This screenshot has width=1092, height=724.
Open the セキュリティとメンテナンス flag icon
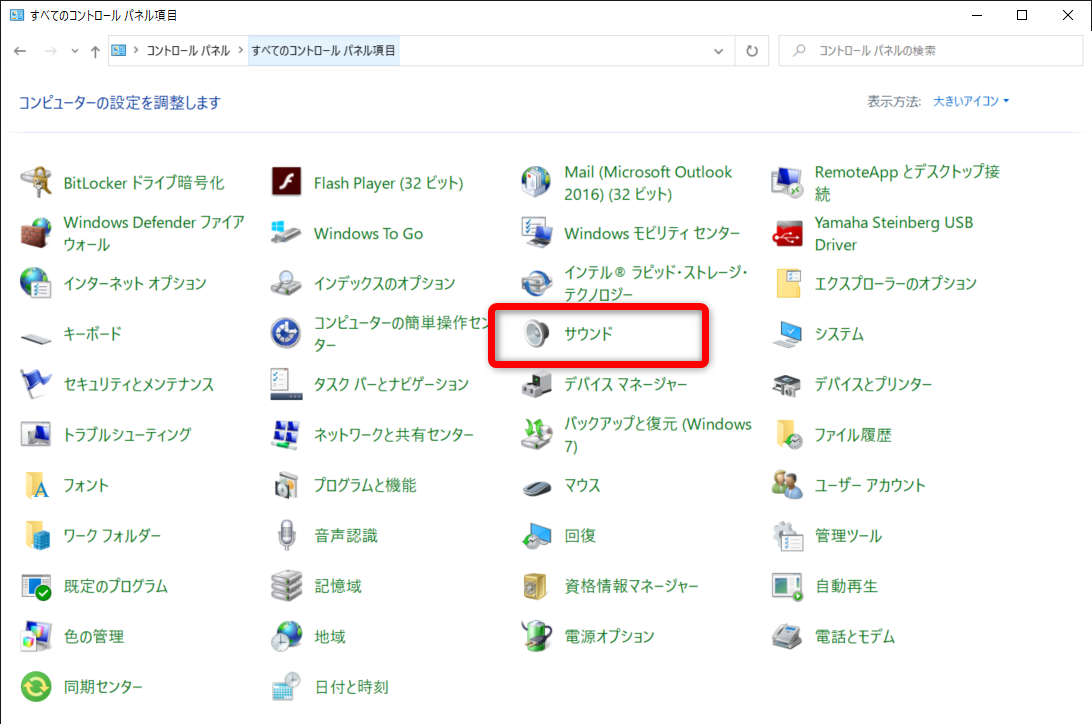(36, 384)
